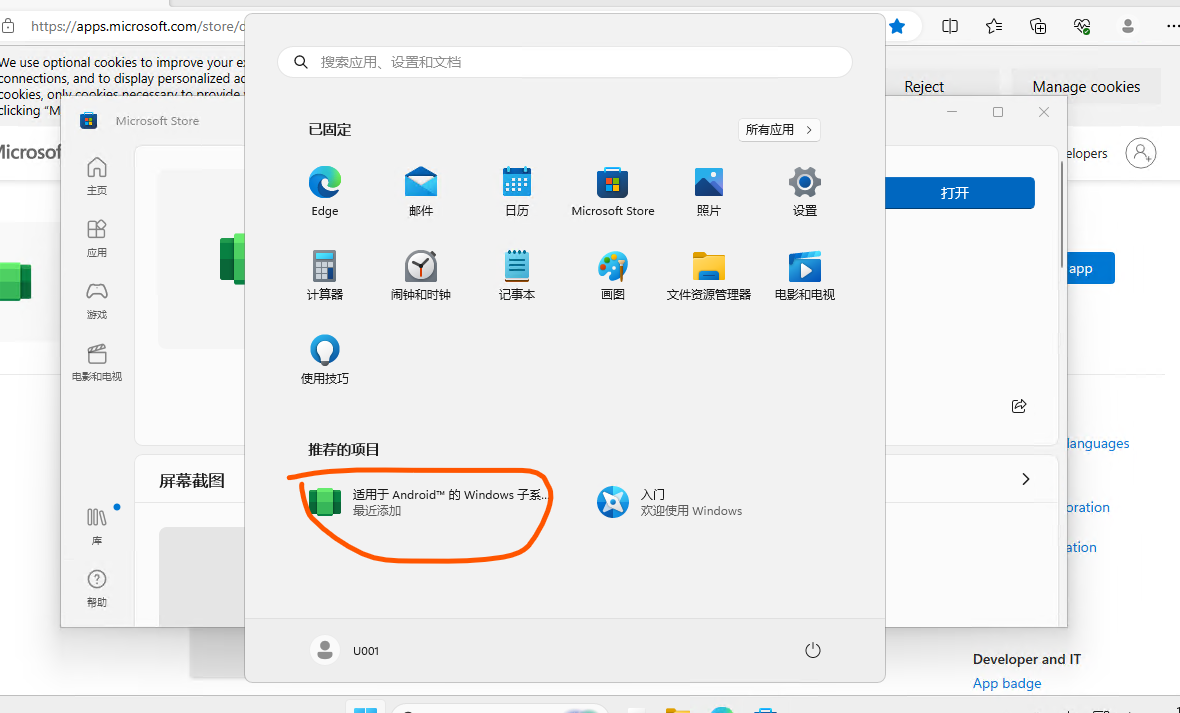1180x713 pixels.
Task: Open 库 (Library) in Microsoft Store sidebar
Action: [97, 526]
